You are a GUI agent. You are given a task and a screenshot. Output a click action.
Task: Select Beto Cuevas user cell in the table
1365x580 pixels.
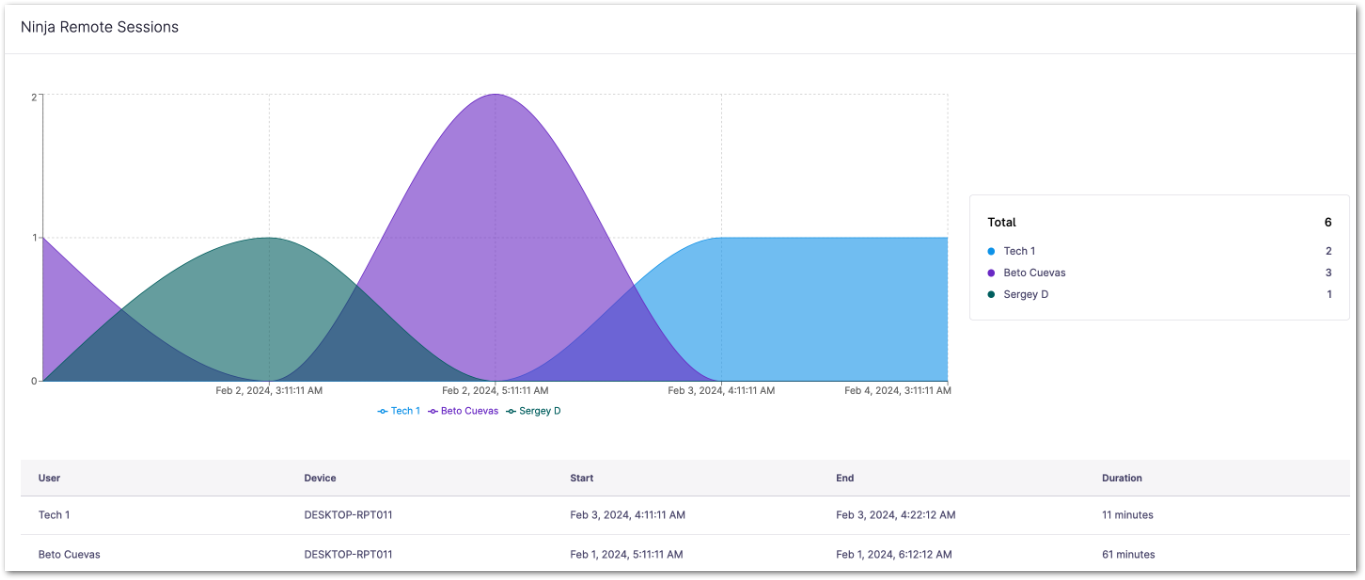point(69,554)
